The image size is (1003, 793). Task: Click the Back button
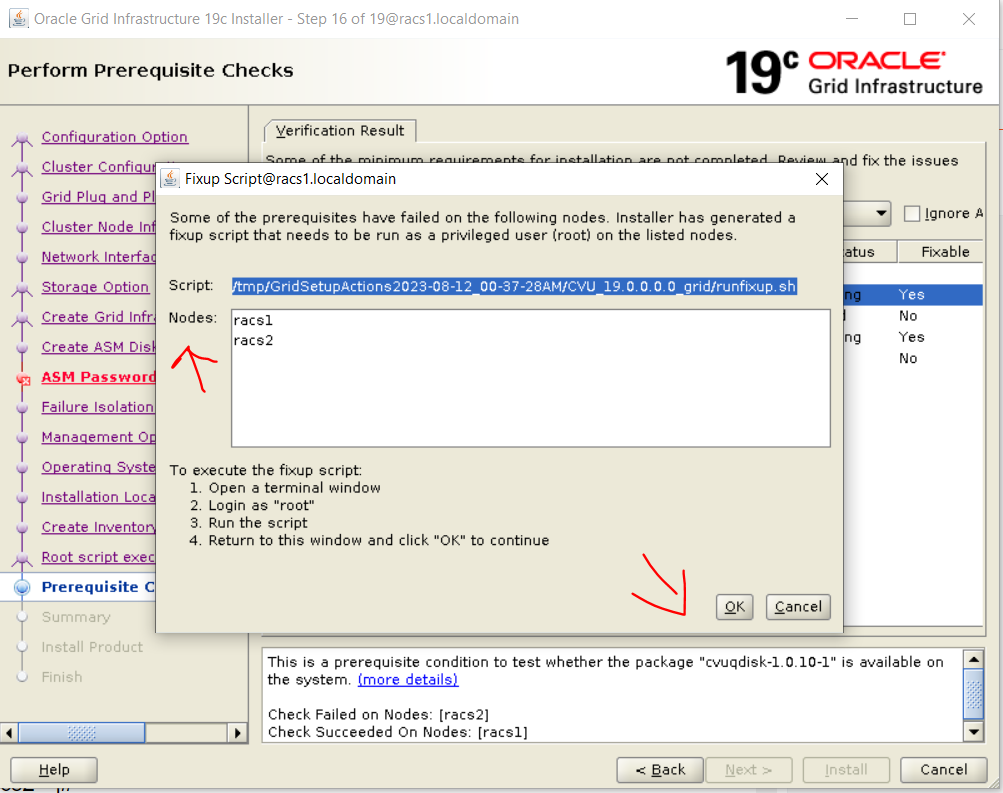click(x=660, y=770)
